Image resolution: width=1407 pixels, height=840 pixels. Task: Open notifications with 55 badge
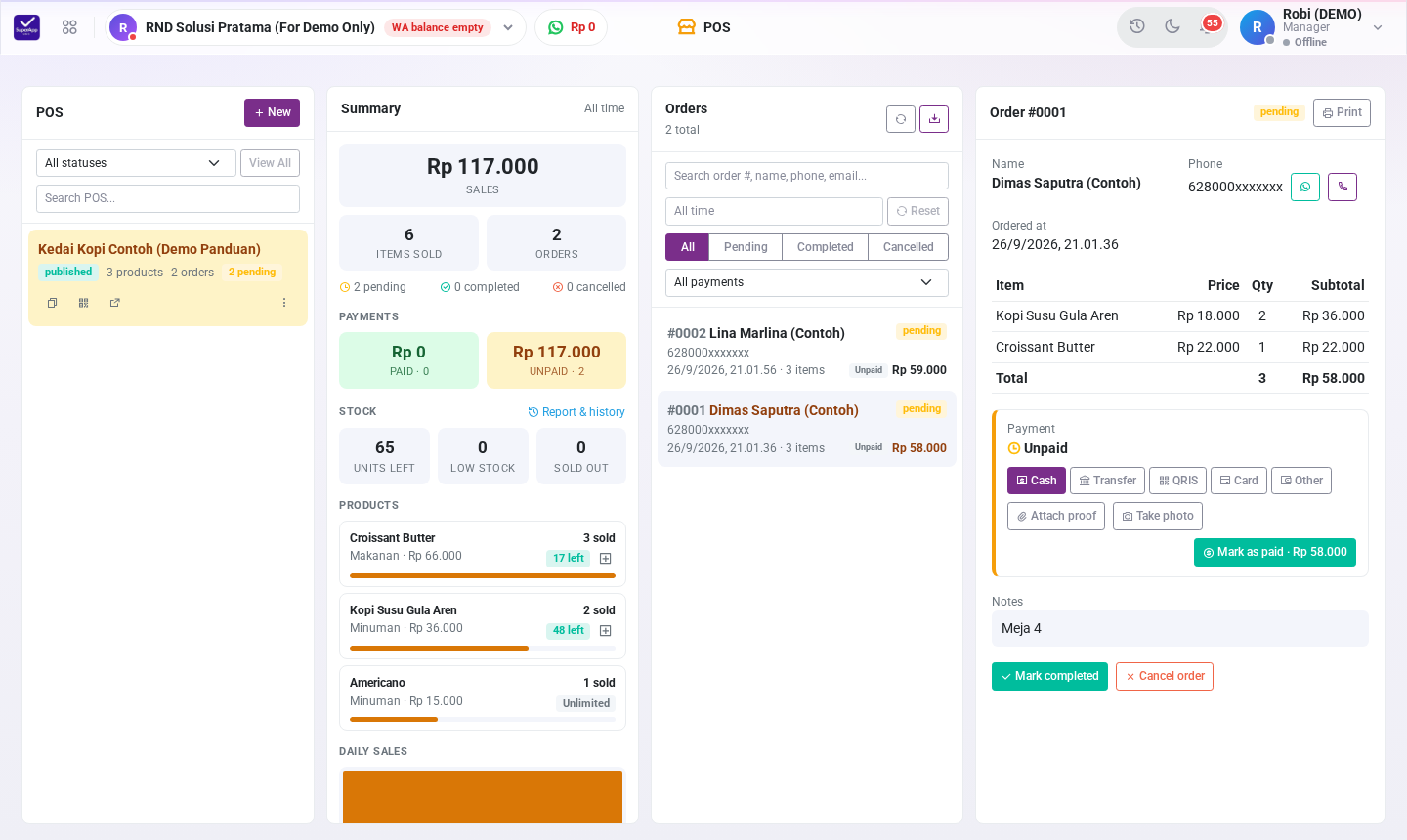[1208, 25]
